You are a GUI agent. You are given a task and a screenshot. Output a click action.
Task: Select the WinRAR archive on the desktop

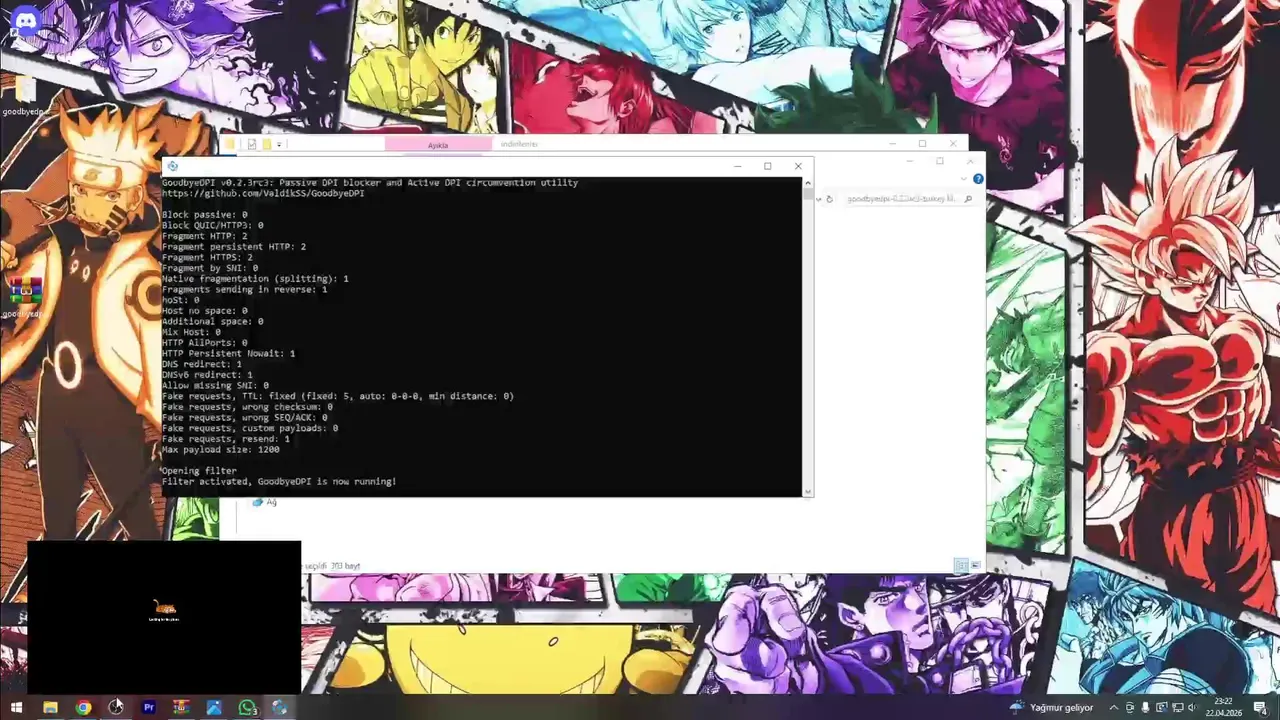pos(24,297)
